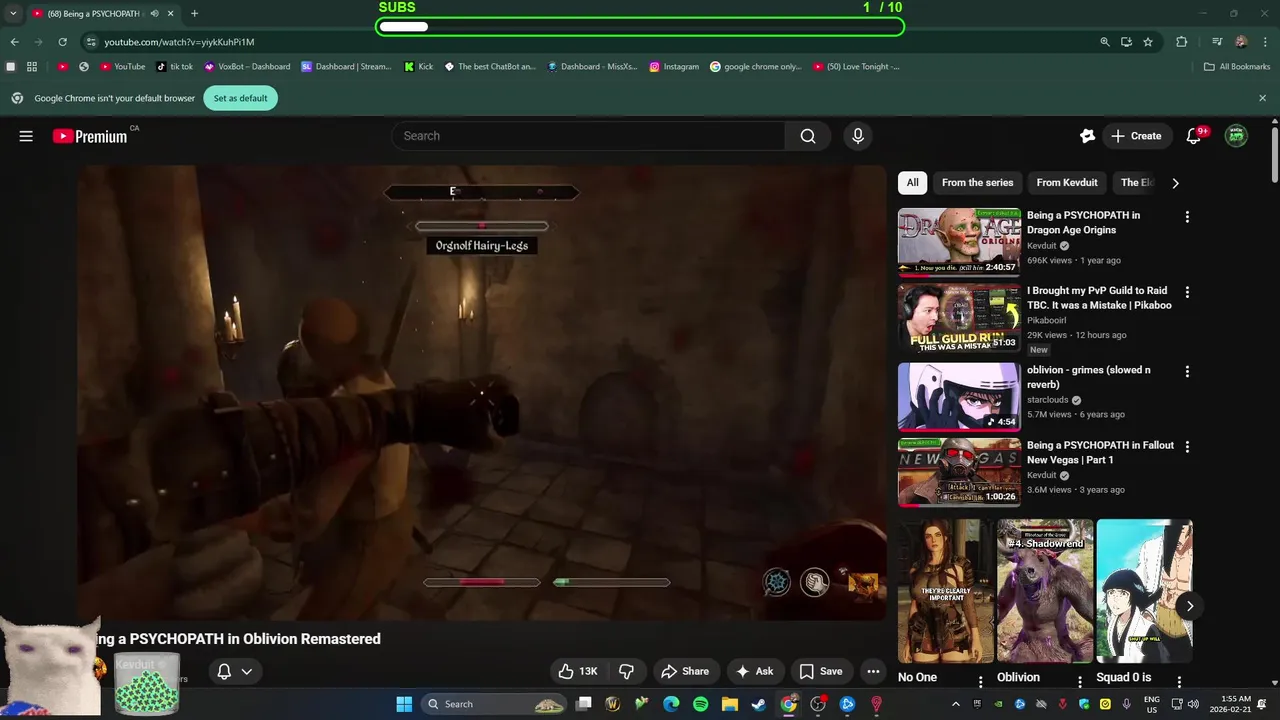This screenshot has width=1280, height=720.
Task: Click the Ask button
Action: [x=755, y=671]
